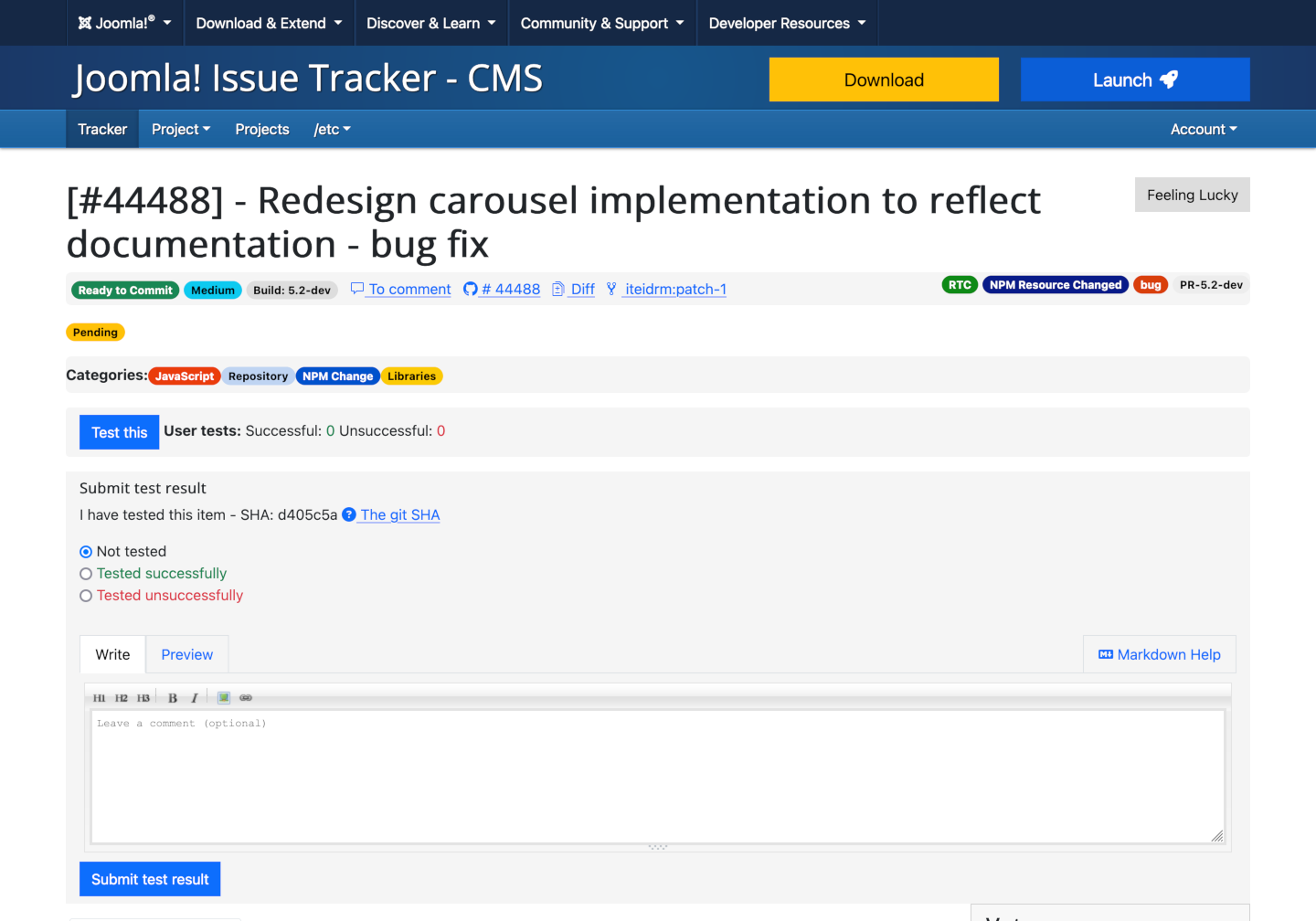Insert a link using the chain icon
The image size is (1316, 921).
pos(245,697)
